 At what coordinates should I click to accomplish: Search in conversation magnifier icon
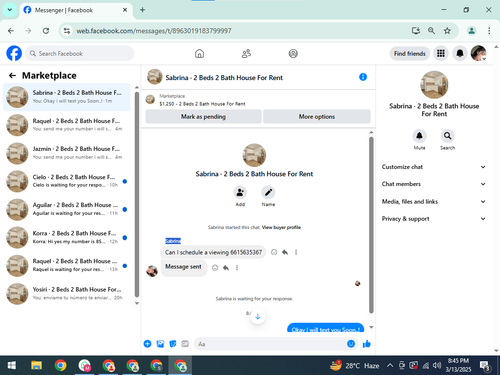(x=447, y=136)
